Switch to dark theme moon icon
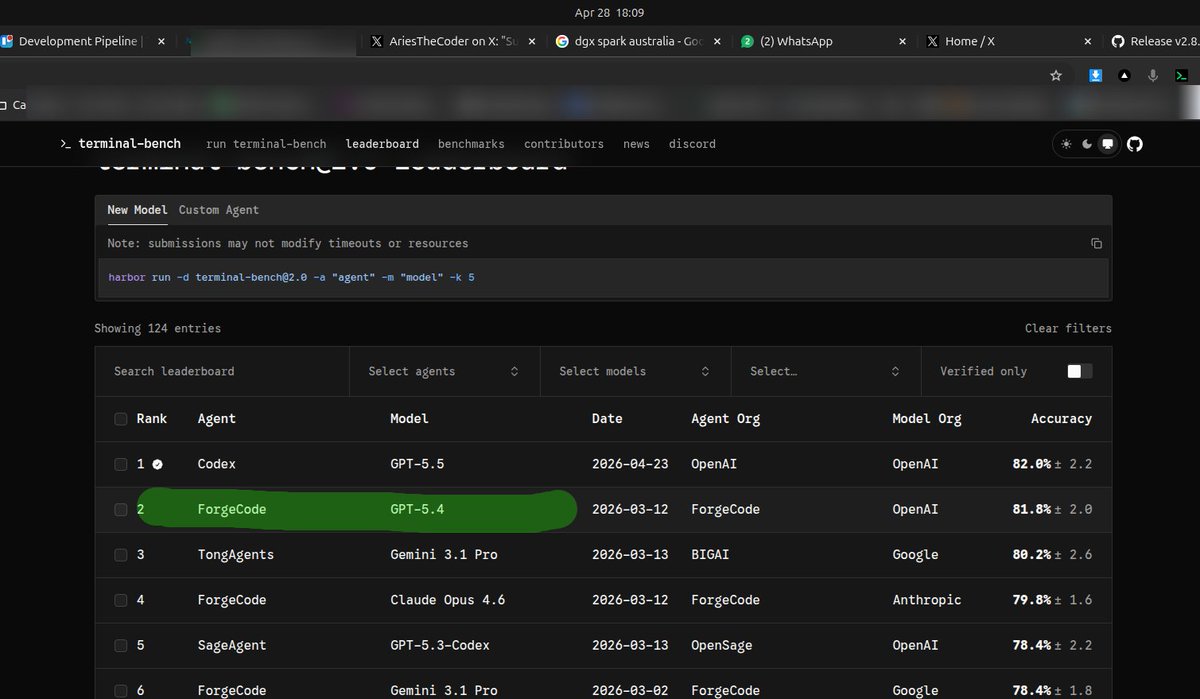Screen dimensions: 1200x699 click(1087, 144)
